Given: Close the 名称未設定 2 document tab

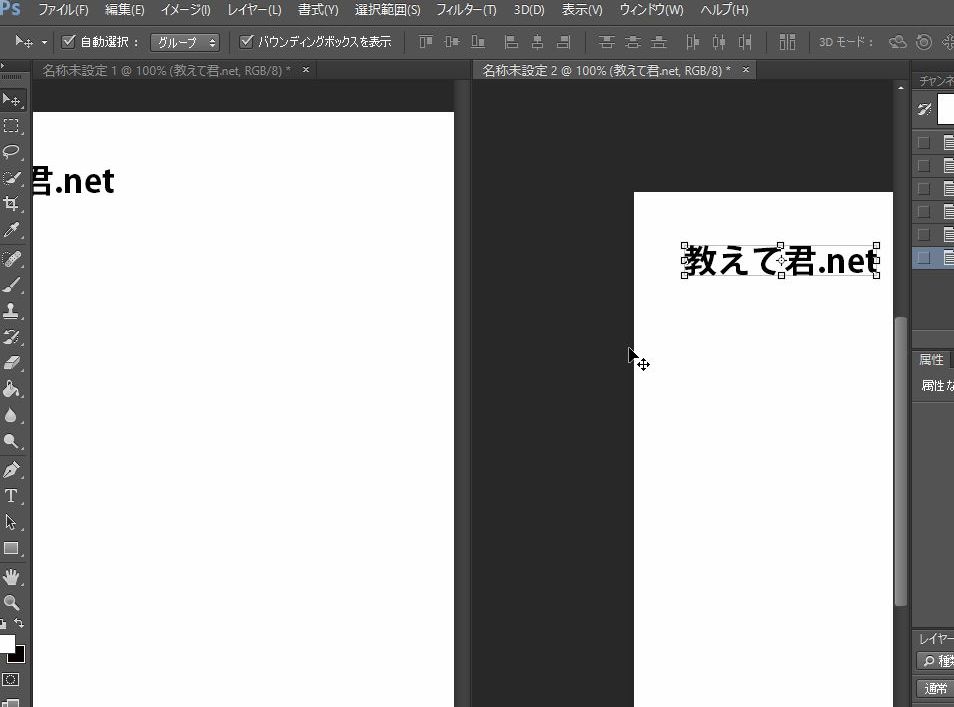Looking at the screenshot, I should point(746,70).
